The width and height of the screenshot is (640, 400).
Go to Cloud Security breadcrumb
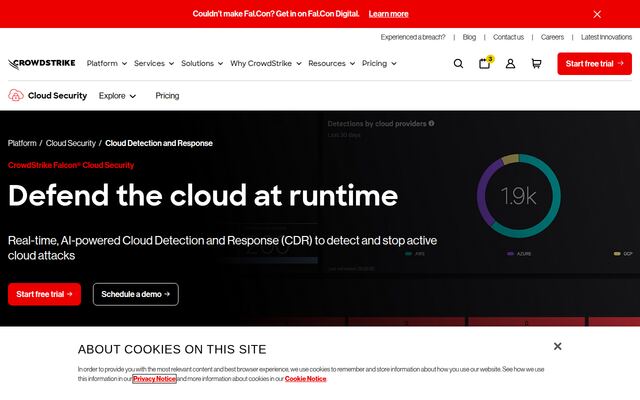tap(71, 143)
